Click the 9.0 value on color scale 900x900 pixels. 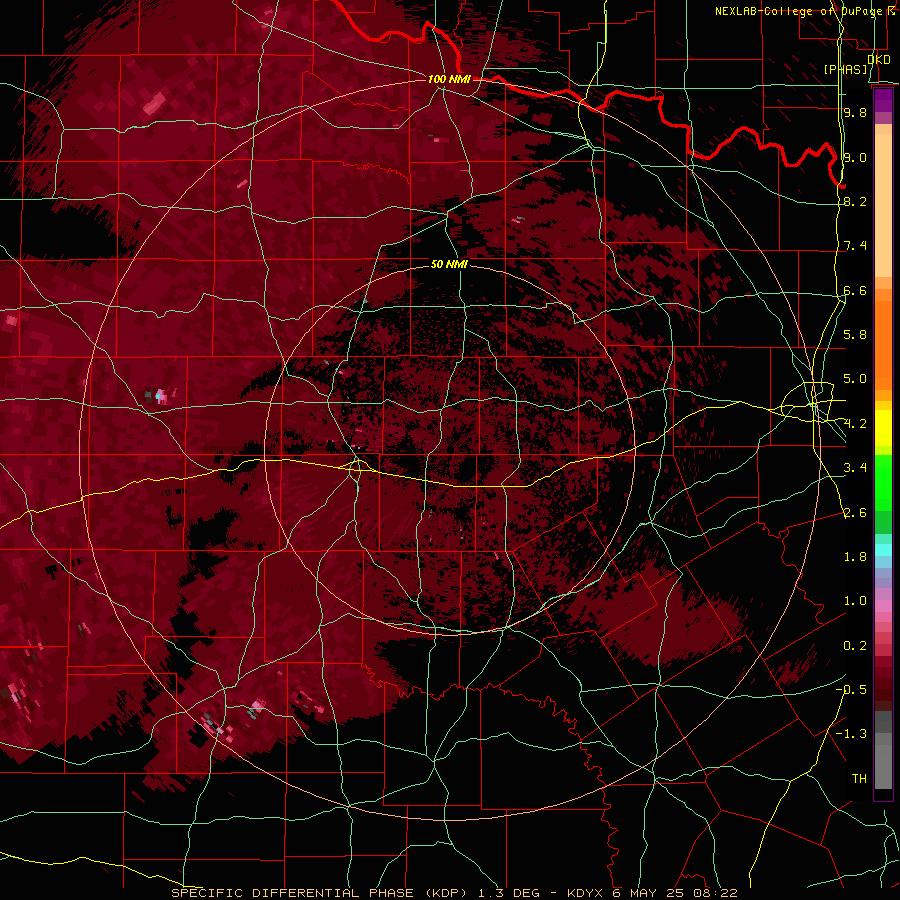pos(855,157)
